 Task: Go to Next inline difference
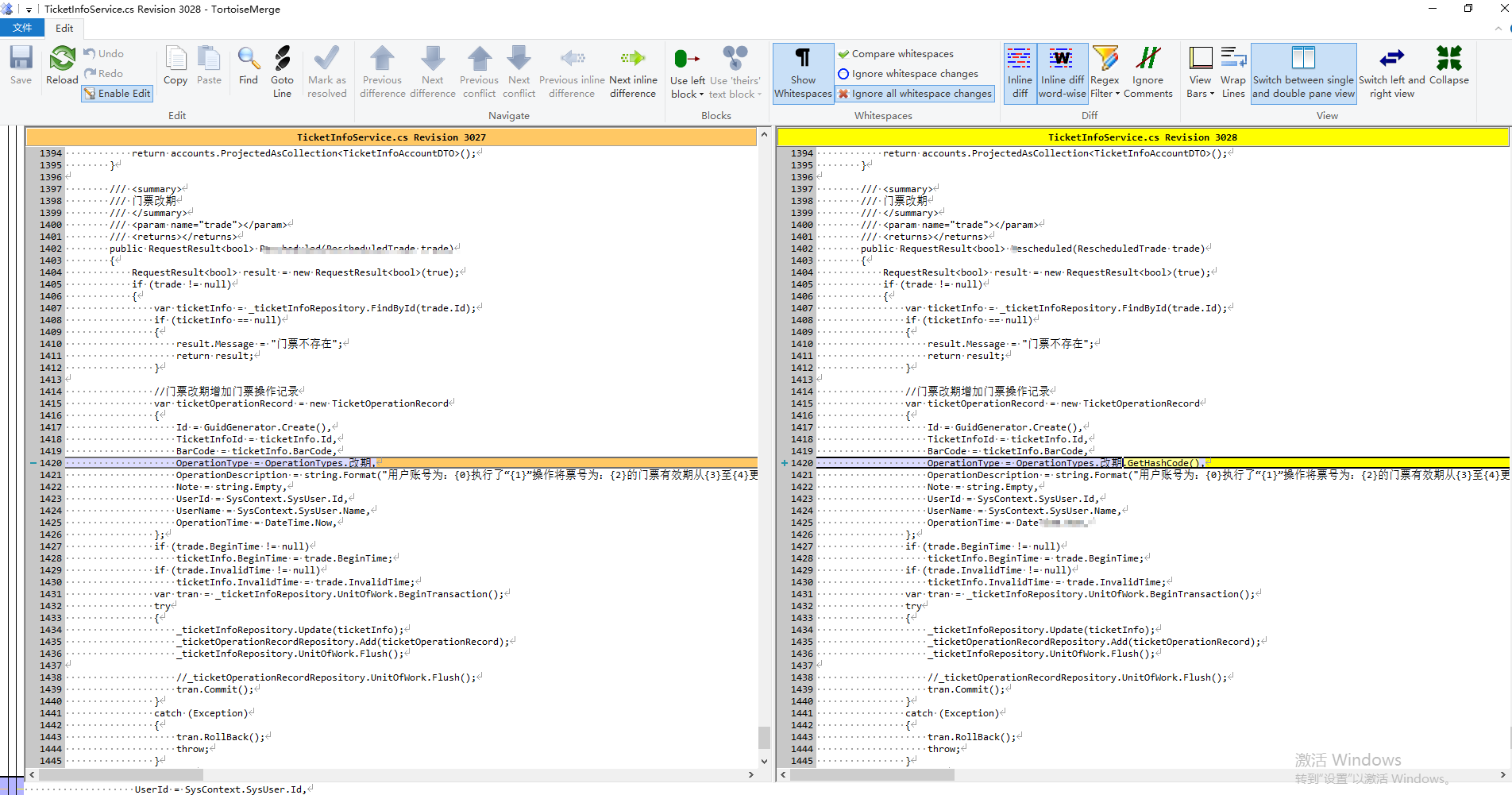633,71
